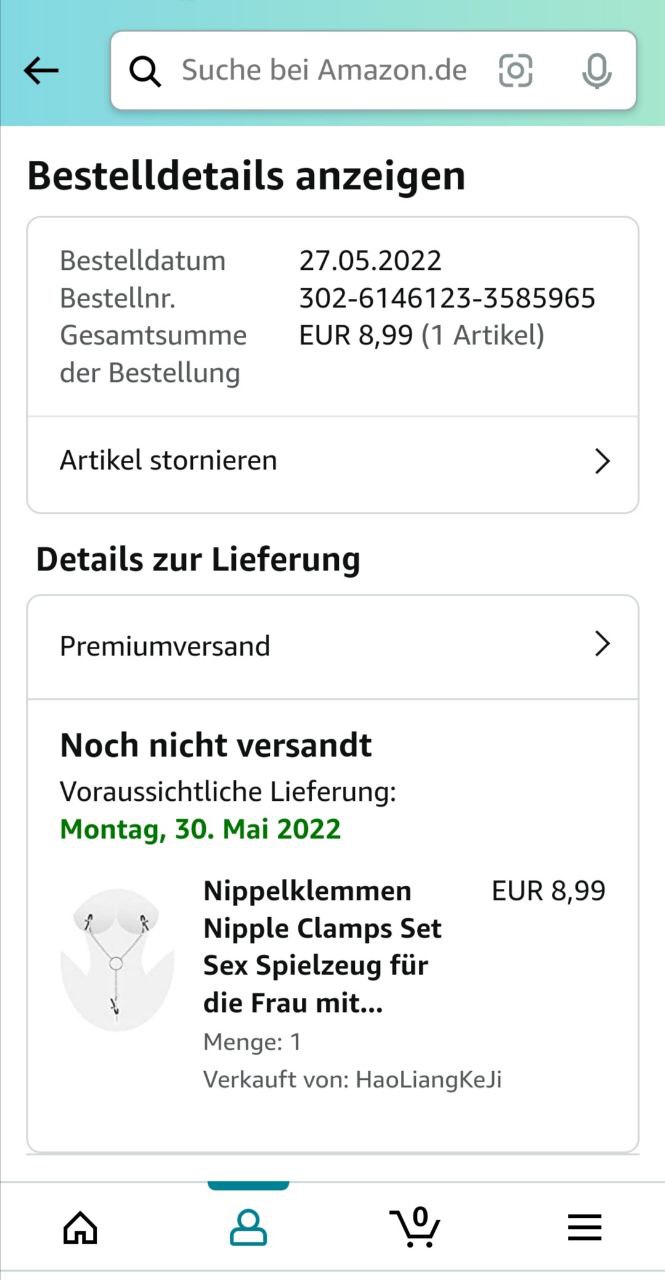This screenshot has width=665, height=1280.
Task: Tap the delivery date Montag, 30. Mai 2022
Action: coord(200,829)
